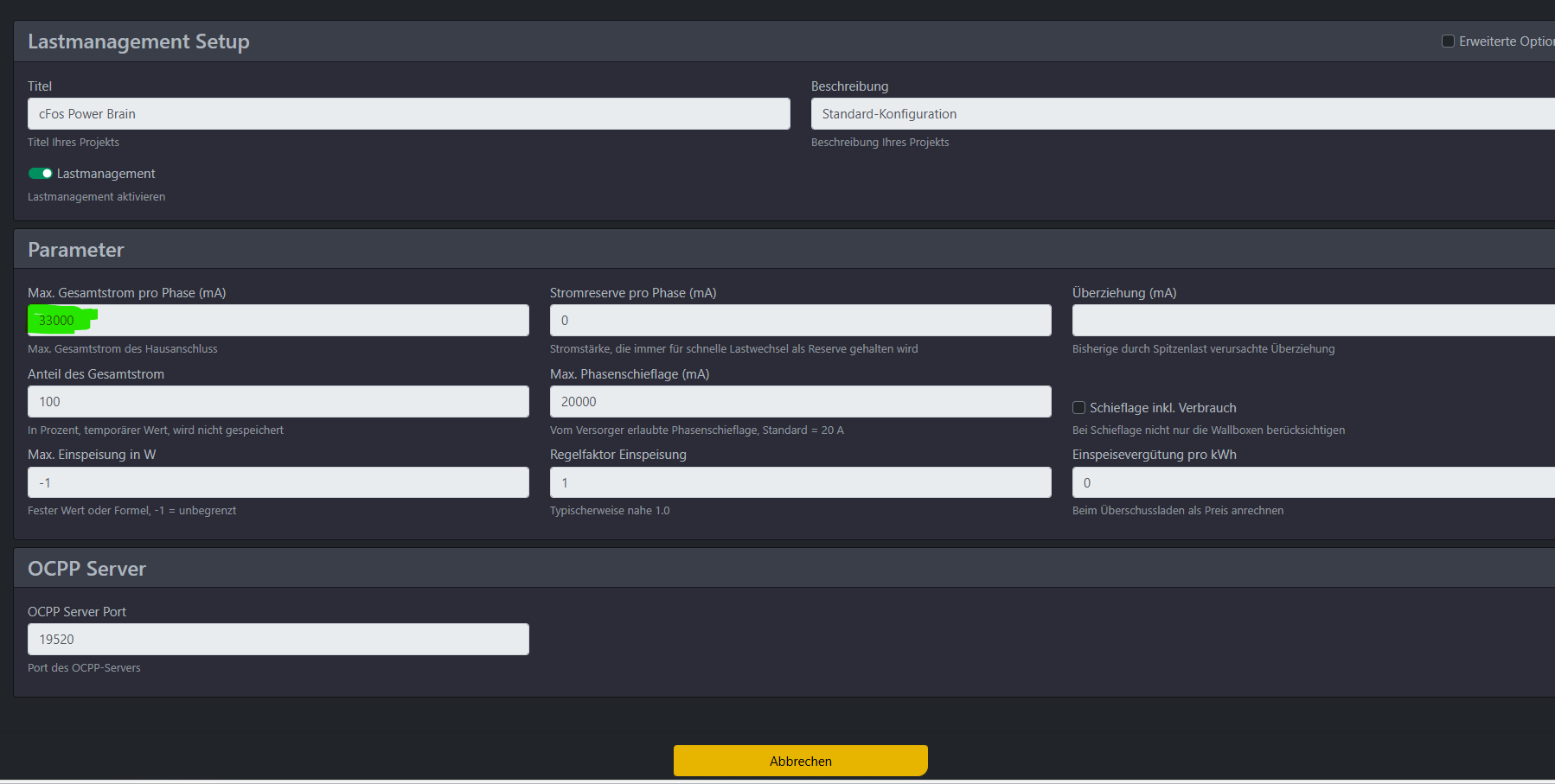This screenshot has width=1555, height=784.
Task: Focus the empty Überziehung (mA) field
Action: coord(1312,321)
